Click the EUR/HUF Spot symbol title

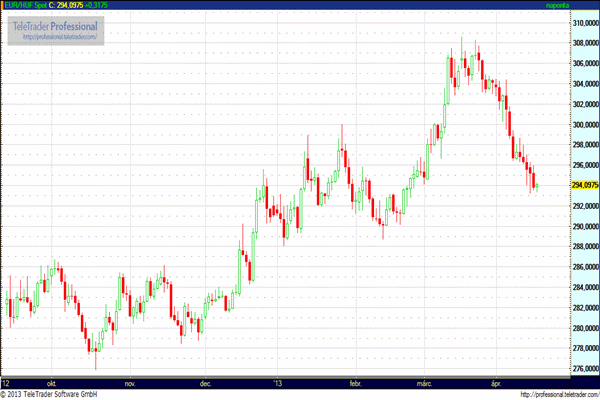coord(24,5)
